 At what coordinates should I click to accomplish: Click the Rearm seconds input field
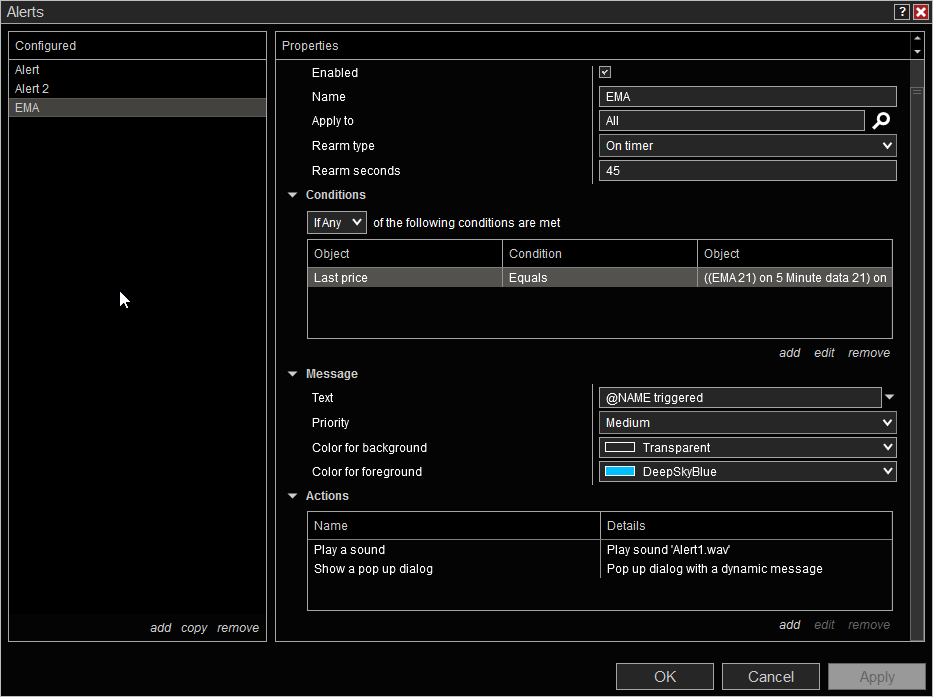tap(747, 171)
